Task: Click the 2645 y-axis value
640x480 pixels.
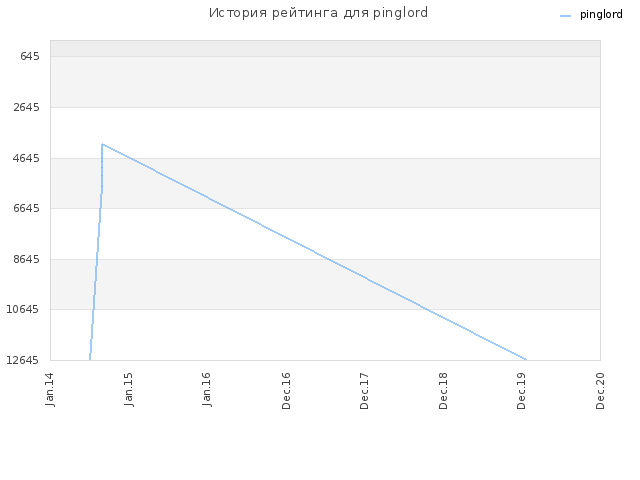Action: (x=27, y=107)
